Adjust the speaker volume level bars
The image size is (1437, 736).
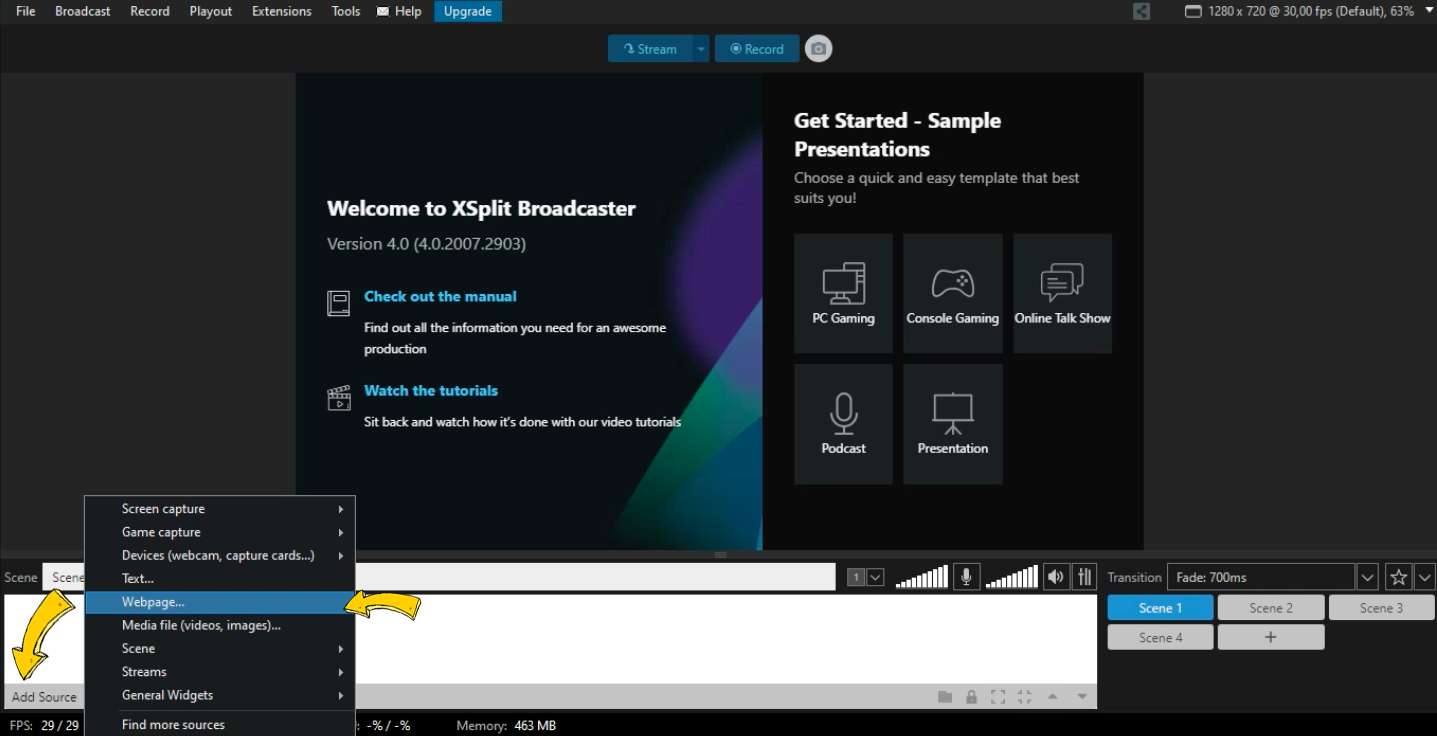(x=1012, y=577)
